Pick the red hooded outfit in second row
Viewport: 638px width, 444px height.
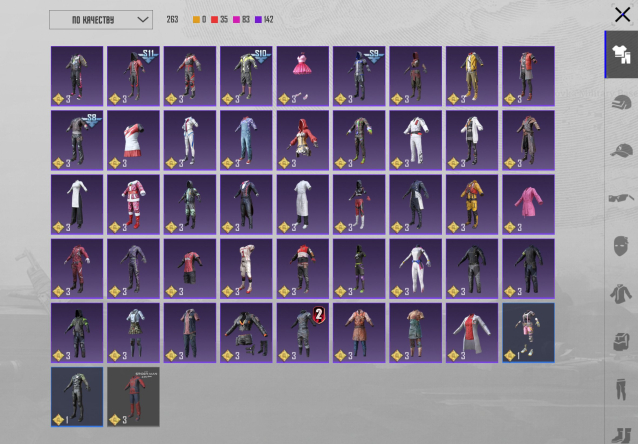[x=302, y=140]
